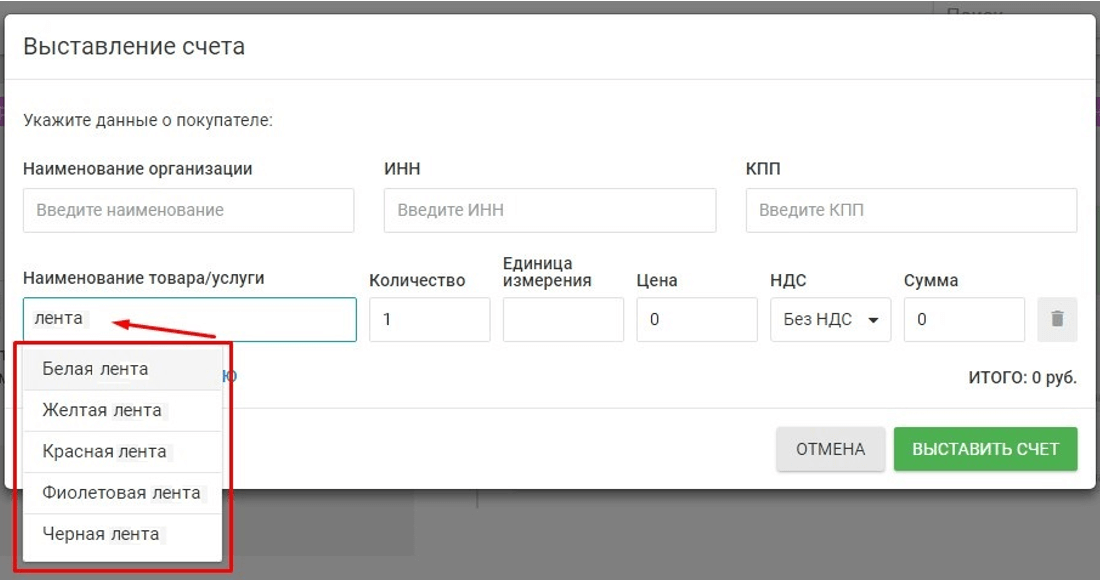Click the Сумма input field
This screenshot has width=1100, height=582.
click(964, 320)
